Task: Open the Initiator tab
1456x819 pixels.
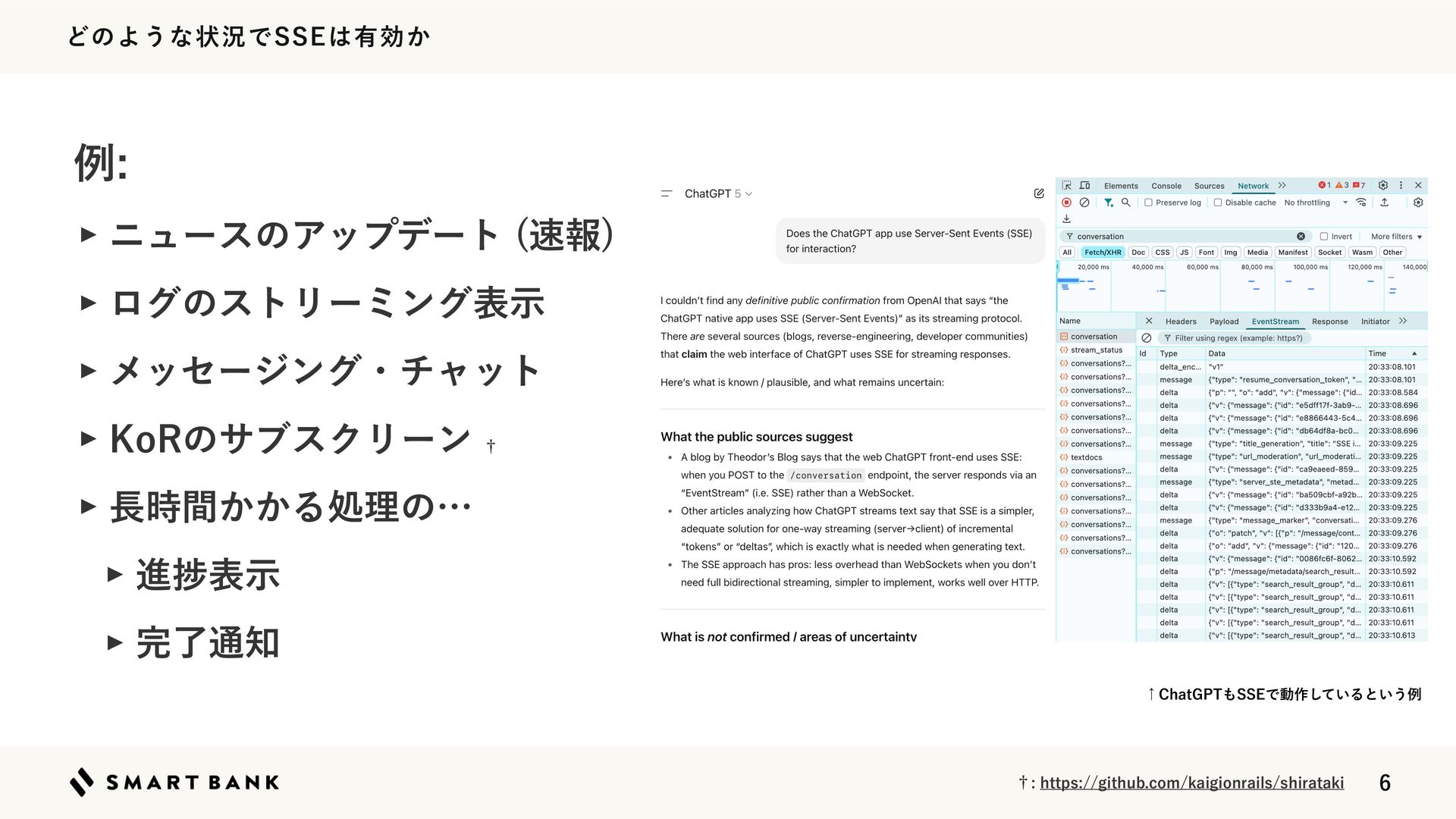Action: [1375, 322]
